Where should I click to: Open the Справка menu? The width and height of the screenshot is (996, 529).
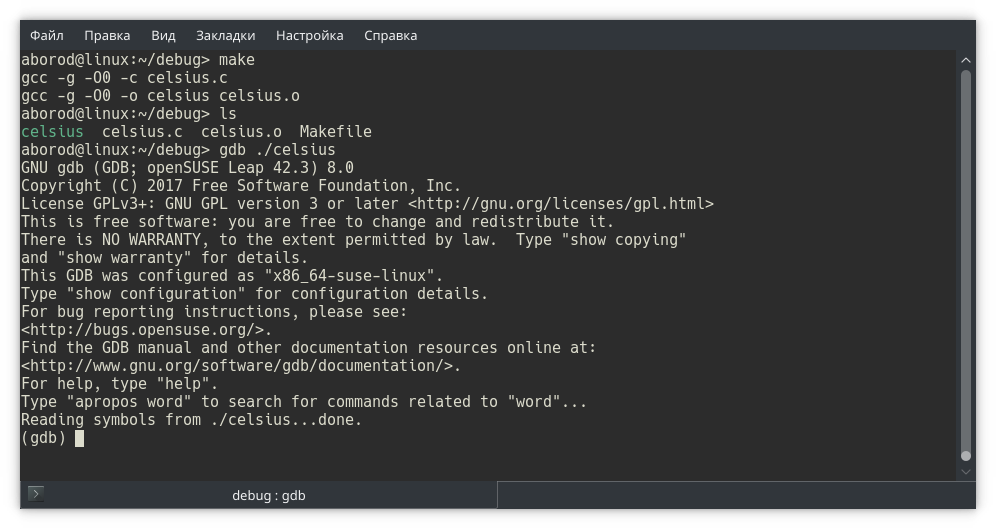(x=390, y=35)
